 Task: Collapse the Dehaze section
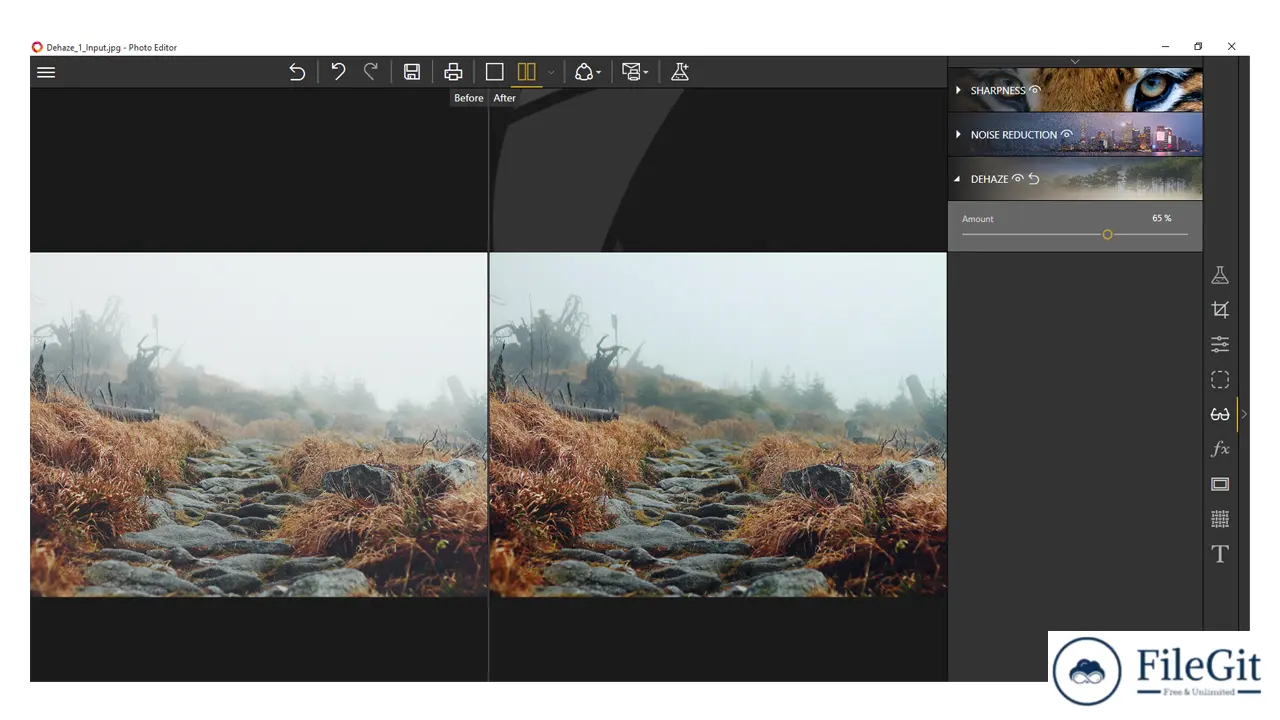tap(958, 179)
